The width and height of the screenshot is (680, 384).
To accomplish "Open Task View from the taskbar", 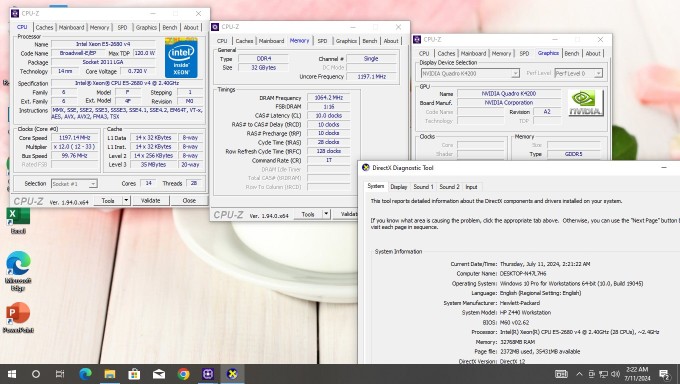I will pyautogui.click(x=60, y=374).
